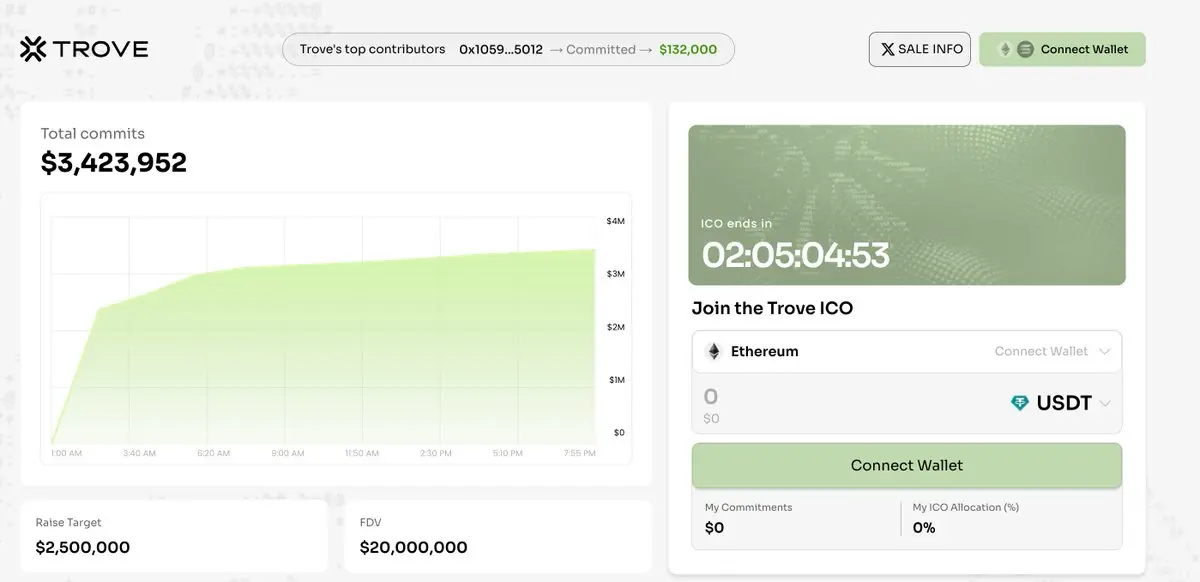The height and width of the screenshot is (582, 1200).
Task: Click the X icon in Sale Info
Action: click(887, 49)
